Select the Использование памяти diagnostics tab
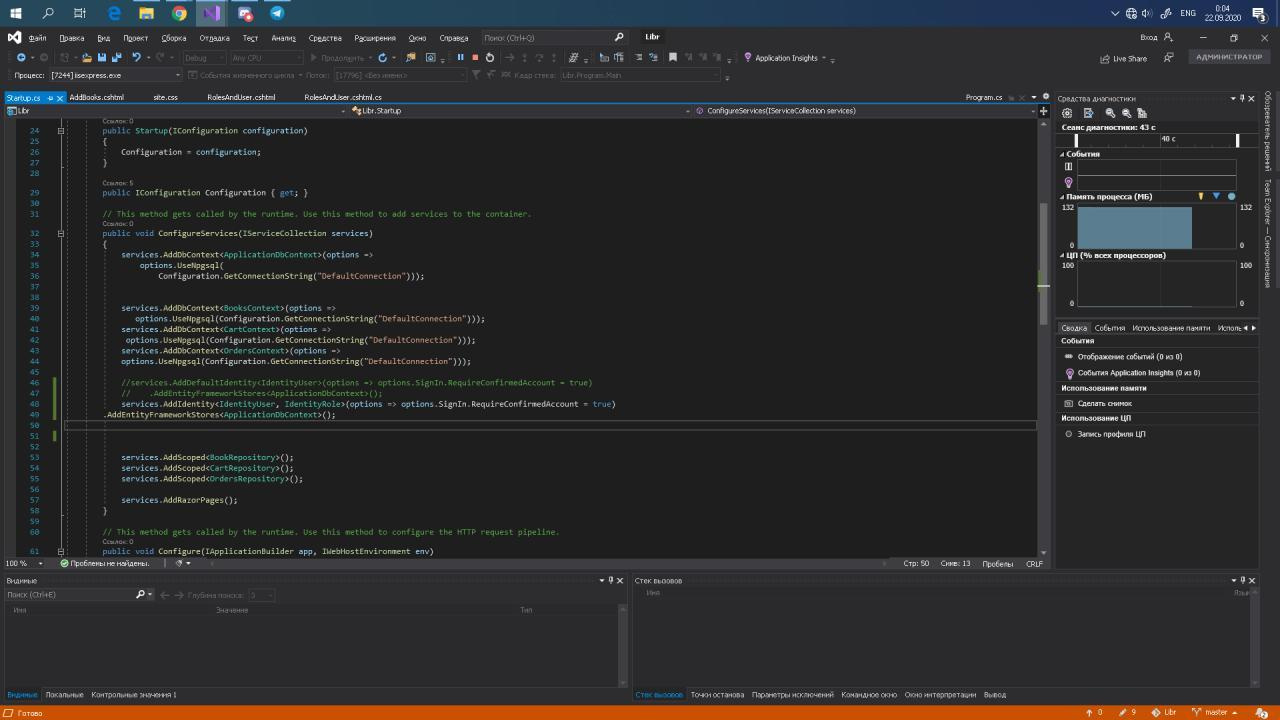This screenshot has width=1280, height=720. (x=1171, y=328)
